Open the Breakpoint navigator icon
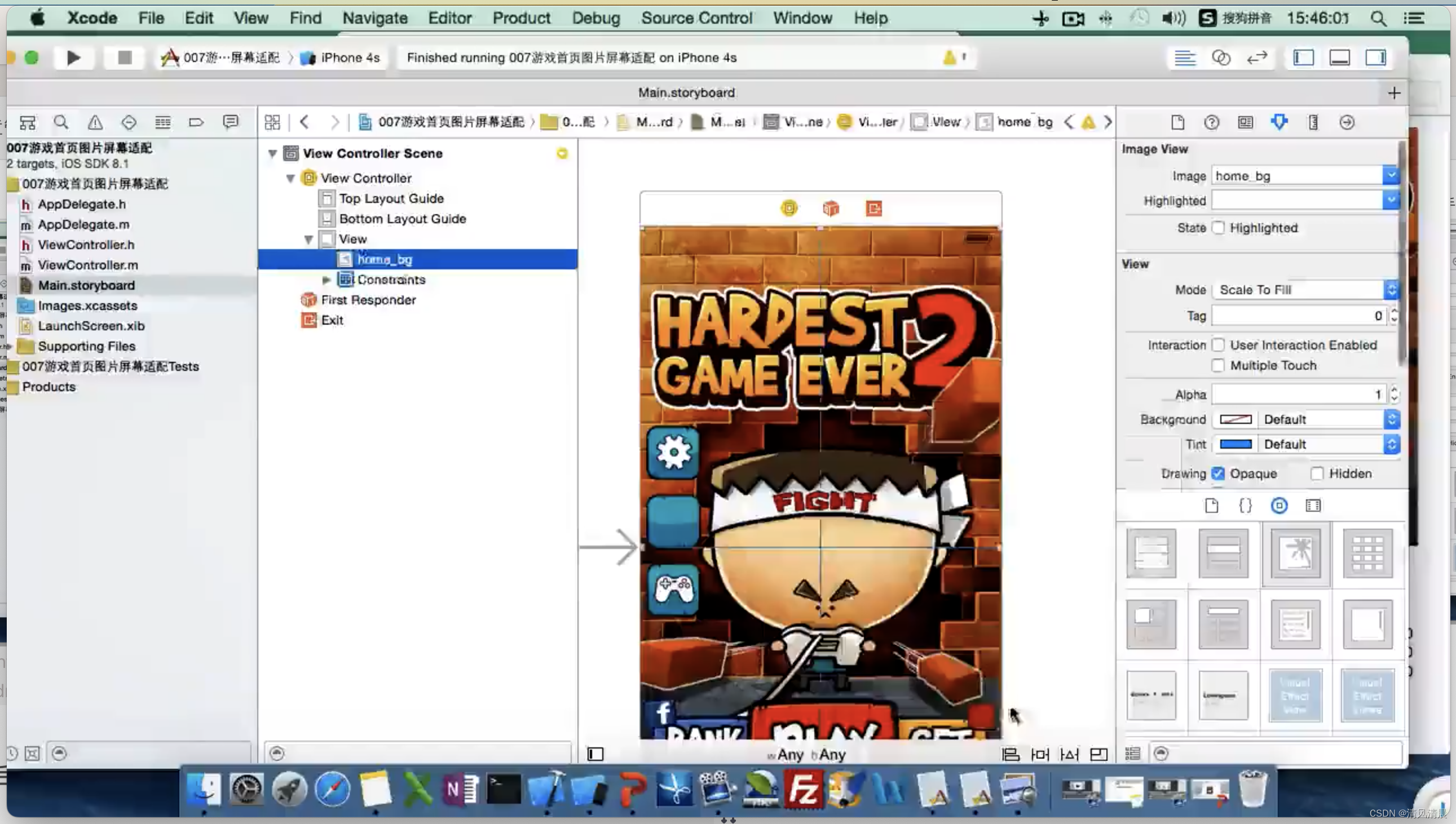This screenshot has width=1456, height=824. [x=196, y=122]
